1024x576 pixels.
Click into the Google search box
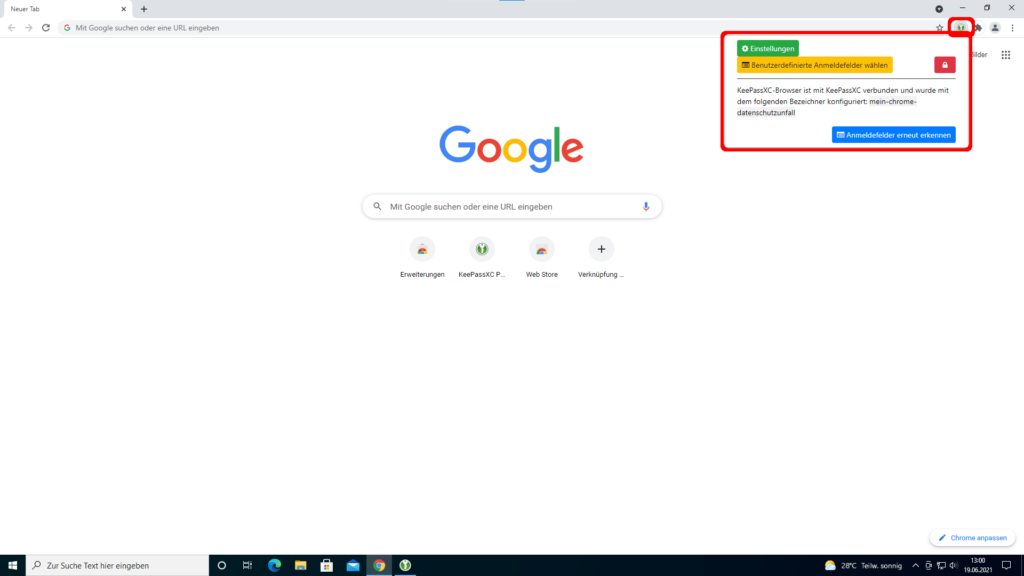pyautogui.click(x=512, y=207)
